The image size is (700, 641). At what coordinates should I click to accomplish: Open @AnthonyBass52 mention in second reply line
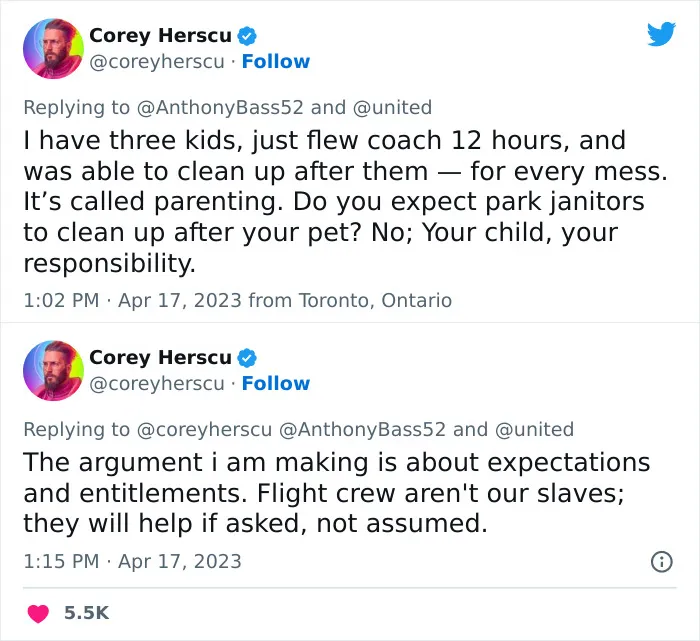362,429
